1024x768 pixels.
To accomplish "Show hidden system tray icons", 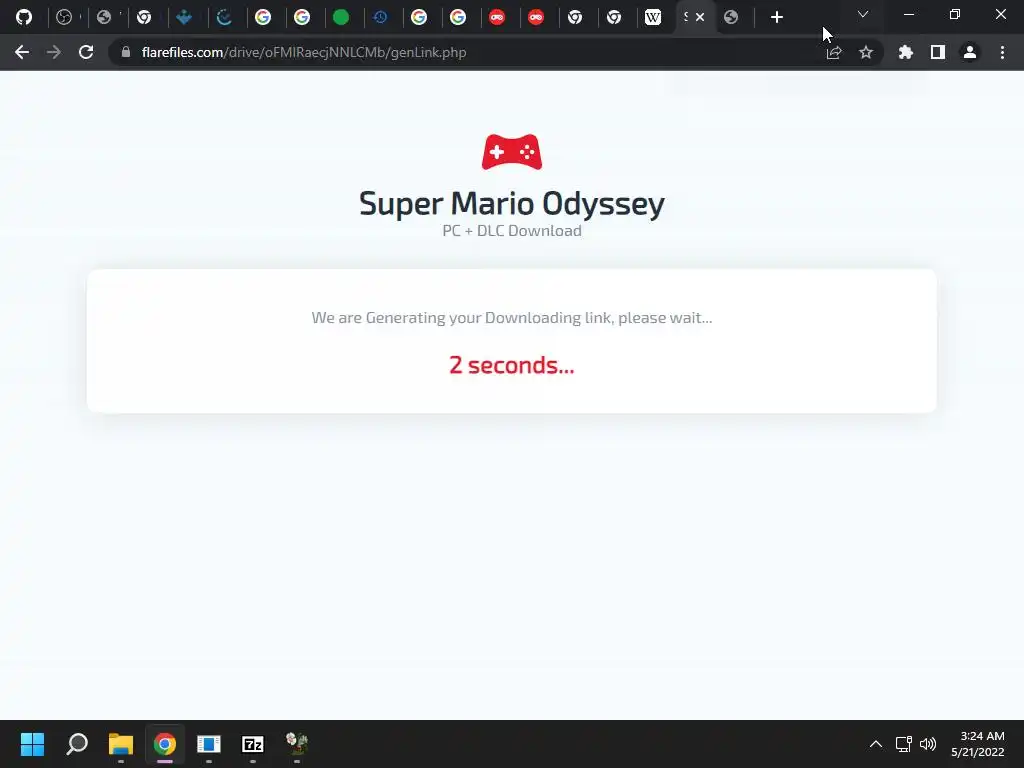I will tap(876, 744).
